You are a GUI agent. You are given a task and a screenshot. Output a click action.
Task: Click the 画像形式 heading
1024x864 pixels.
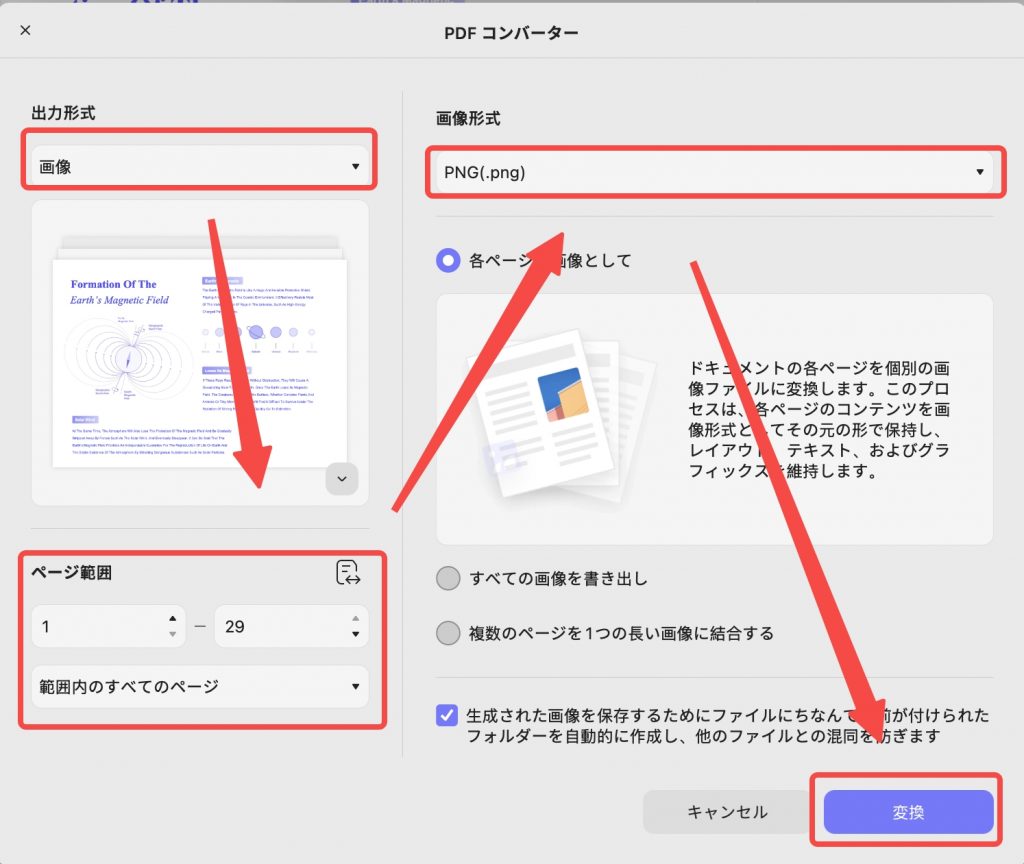[468, 118]
